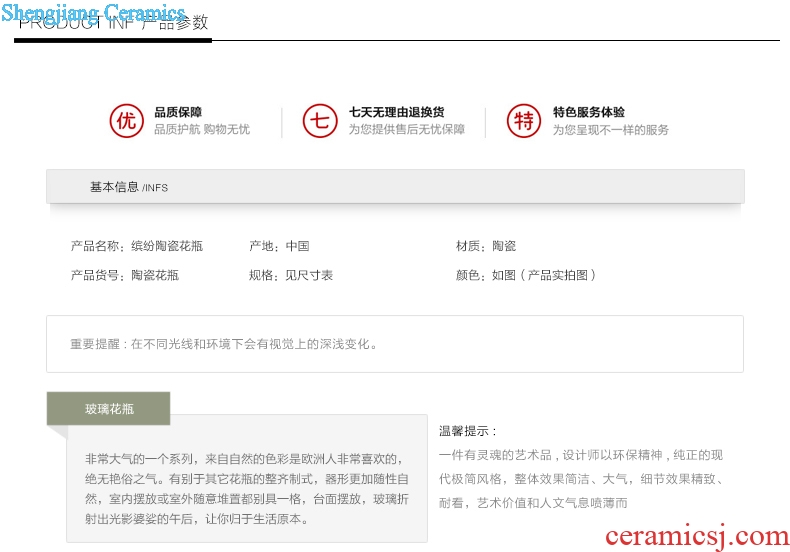Click the 材质：陶瓷 material text

tap(486, 246)
